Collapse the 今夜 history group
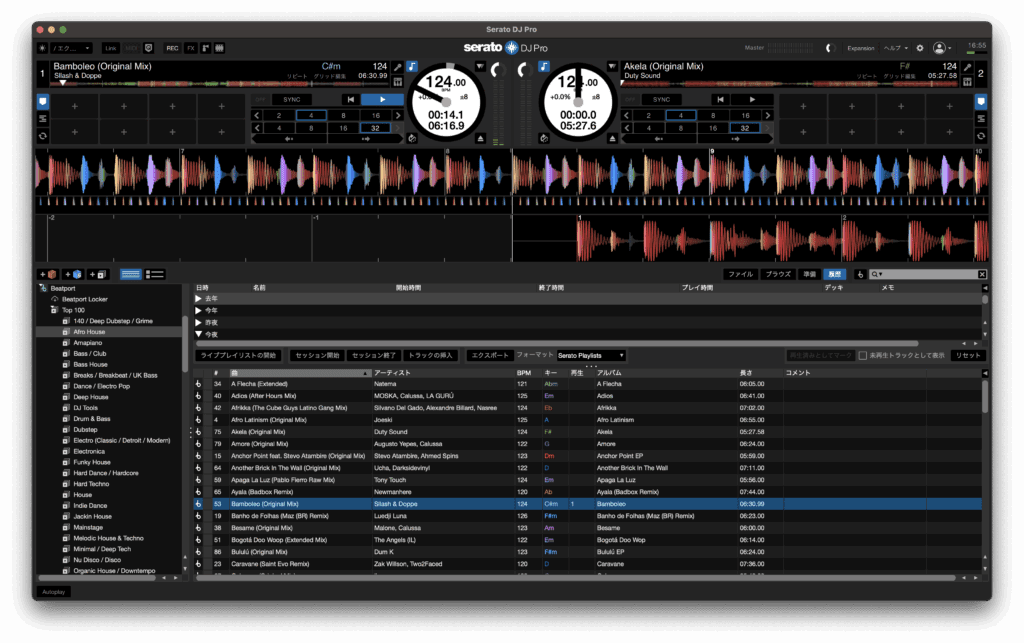The image size is (1024, 643). (198, 334)
